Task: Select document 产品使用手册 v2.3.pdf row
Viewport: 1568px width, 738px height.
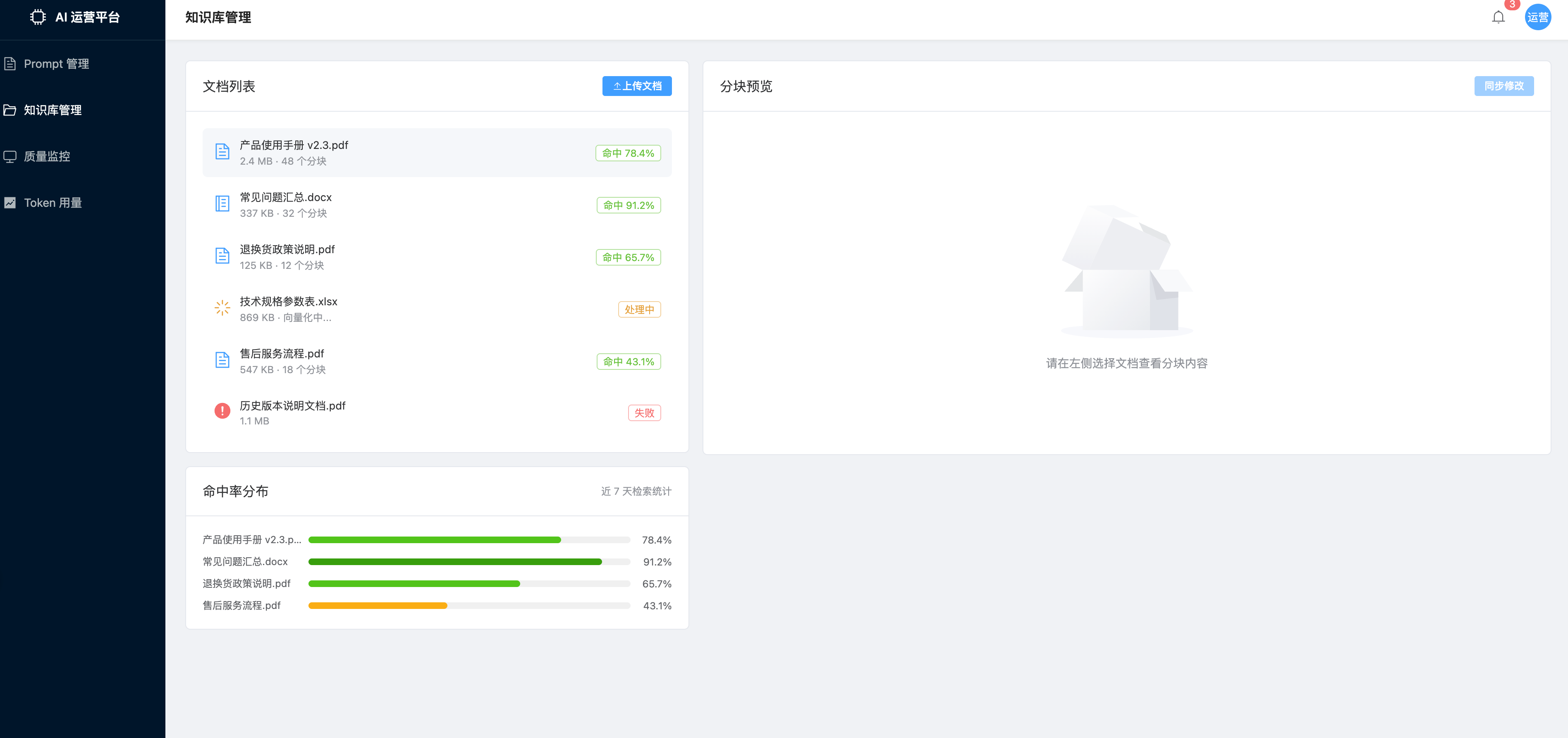Action: (437, 153)
